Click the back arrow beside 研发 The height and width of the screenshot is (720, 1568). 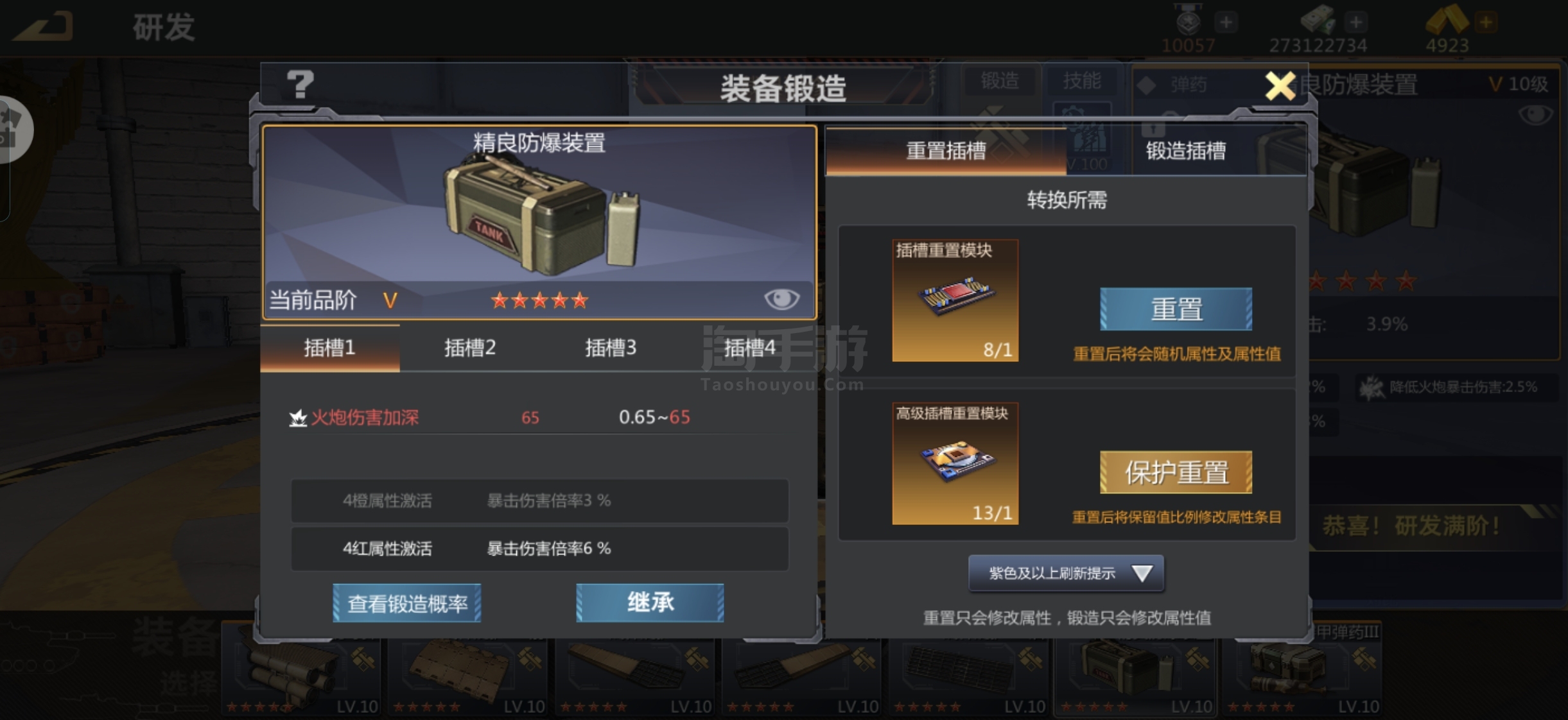pyautogui.click(x=45, y=28)
